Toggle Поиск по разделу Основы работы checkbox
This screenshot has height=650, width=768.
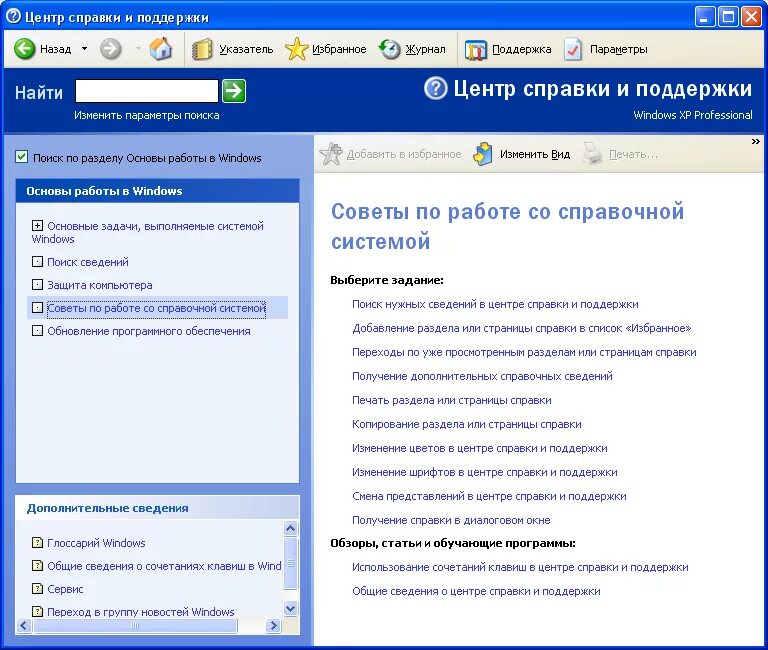(22, 157)
